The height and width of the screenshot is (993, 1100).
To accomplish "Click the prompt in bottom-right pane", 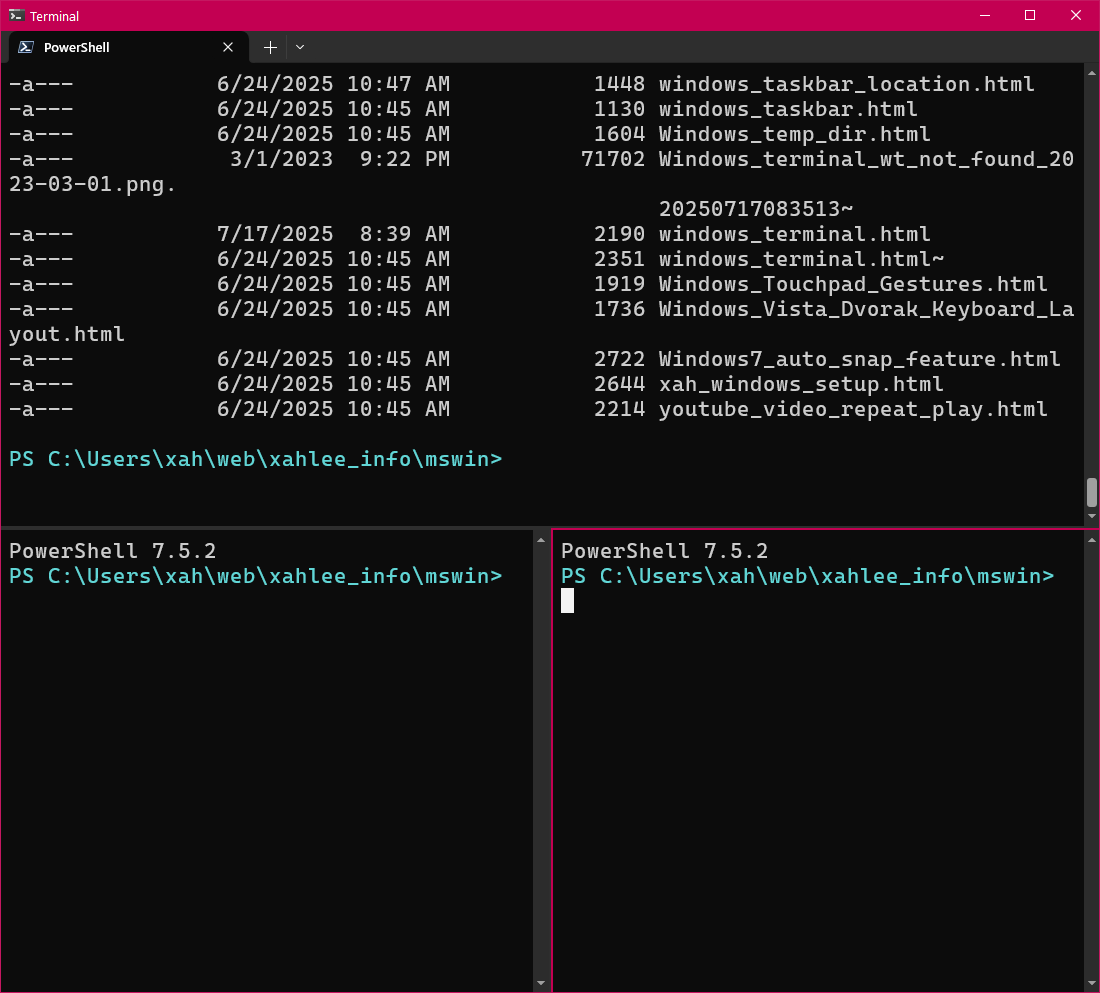I will (807, 576).
